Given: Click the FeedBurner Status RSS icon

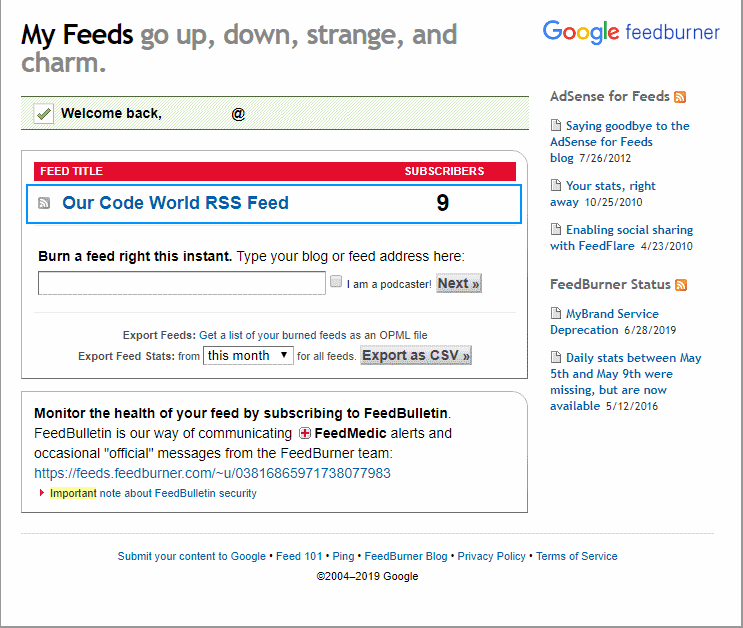Looking at the screenshot, I should click(681, 285).
